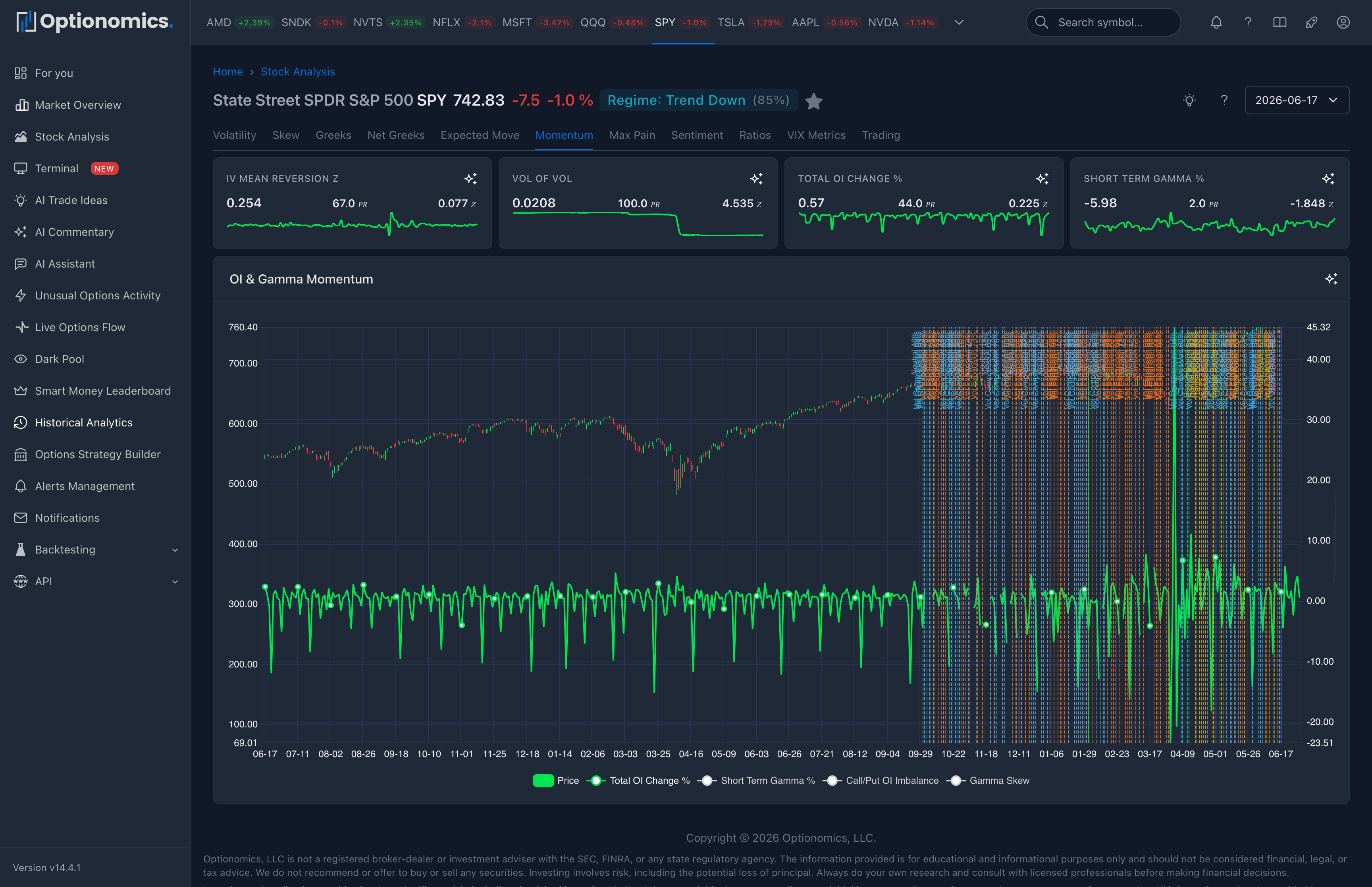
Task: Switch to the VIX Metrics tab
Action: [816, 135]
